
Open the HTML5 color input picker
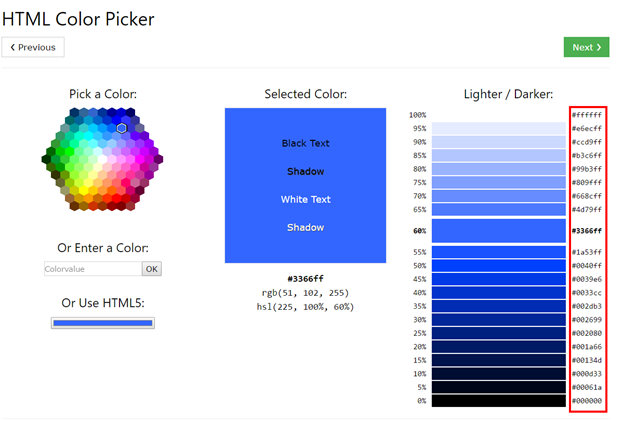tap(102, 323)
